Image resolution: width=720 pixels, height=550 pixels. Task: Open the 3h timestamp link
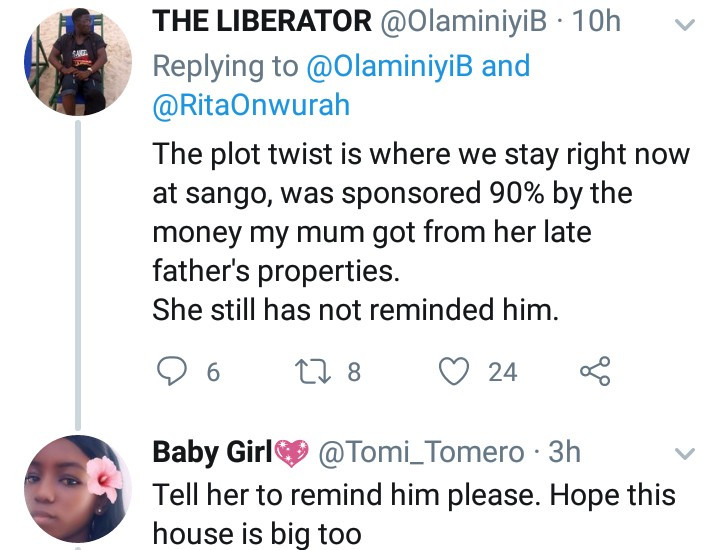(565, 452)
